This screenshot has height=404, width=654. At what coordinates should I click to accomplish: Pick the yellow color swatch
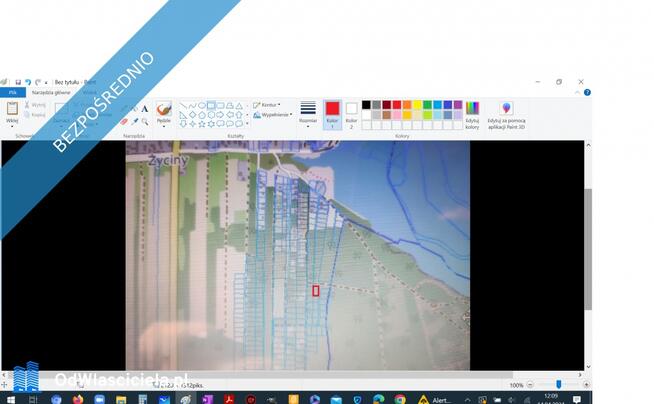[417, 105]
